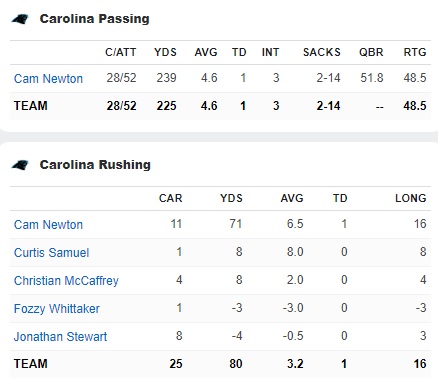Select the Carolina Passing heading

tap(95, 19)
